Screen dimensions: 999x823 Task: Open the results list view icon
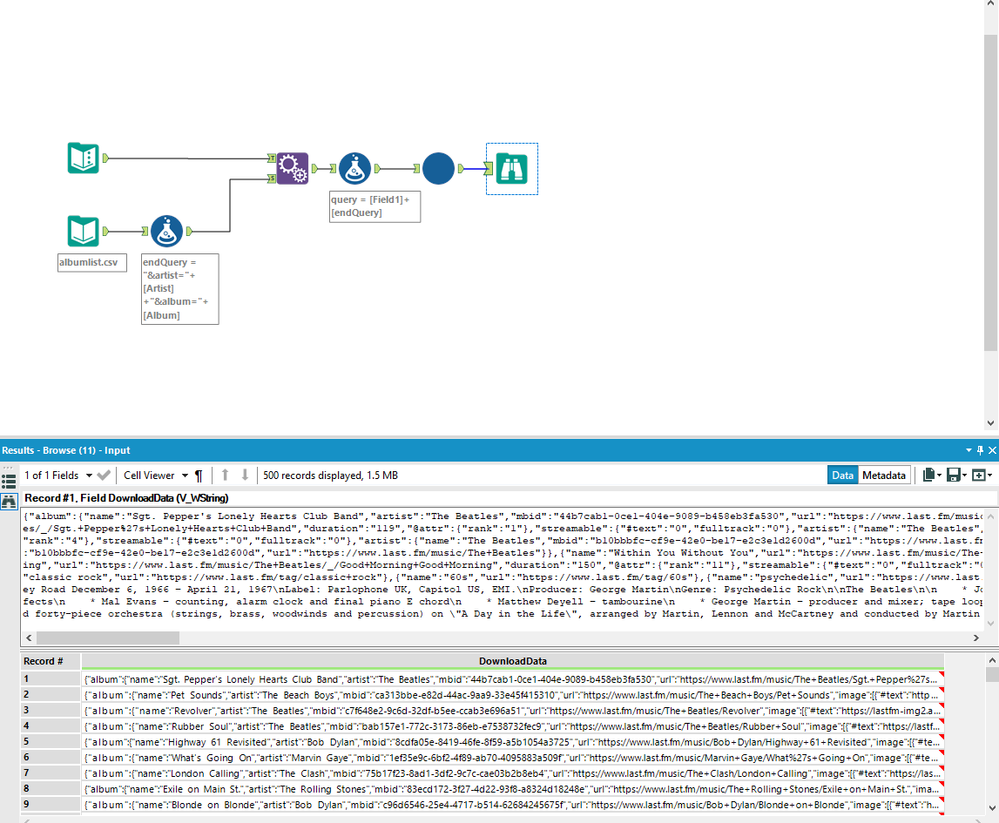(x=9, y=481)
